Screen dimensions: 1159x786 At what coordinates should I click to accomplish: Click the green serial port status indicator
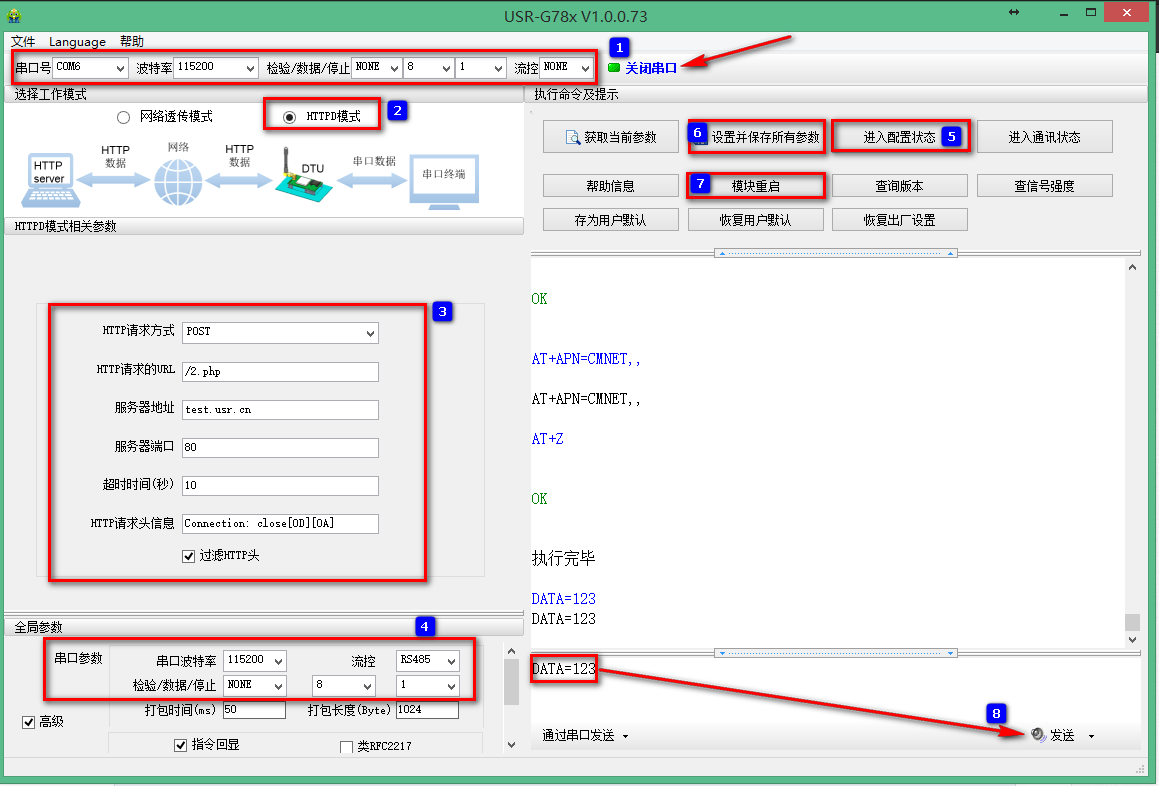pos(614,68)
